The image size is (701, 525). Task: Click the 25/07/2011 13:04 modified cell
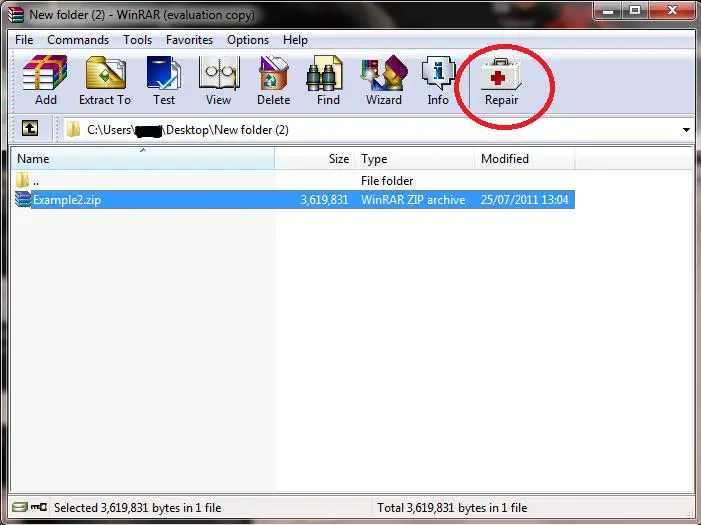(x=524, y=199)
